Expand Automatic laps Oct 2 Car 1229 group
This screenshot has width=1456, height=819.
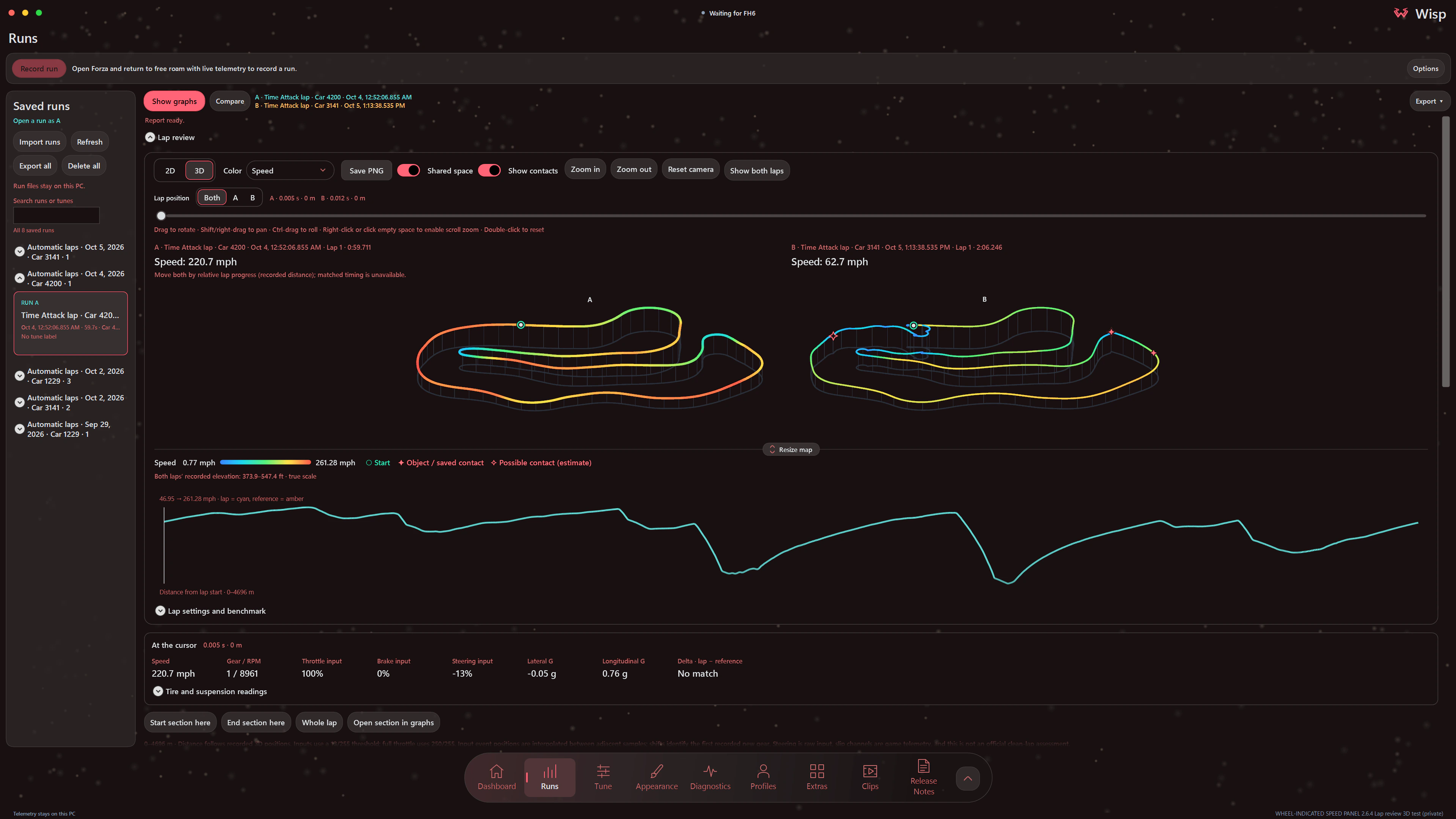(x=19, y=376)
